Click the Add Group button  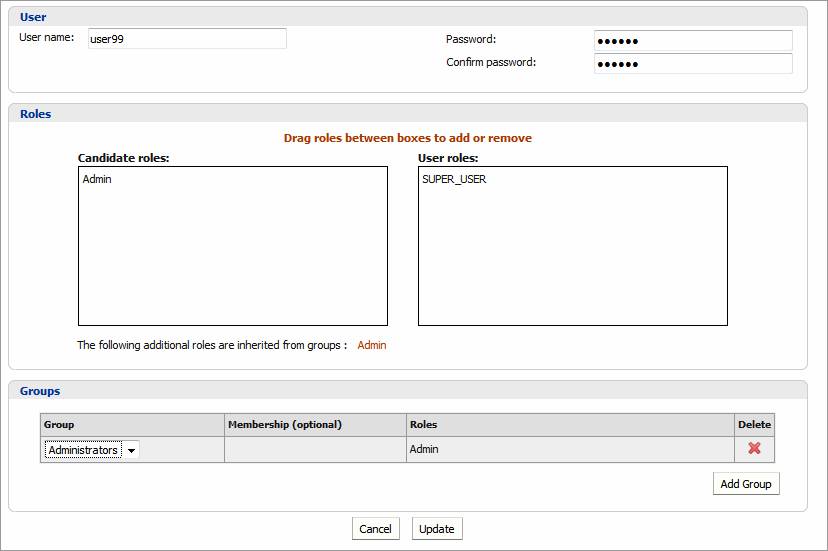click(746, 484)
